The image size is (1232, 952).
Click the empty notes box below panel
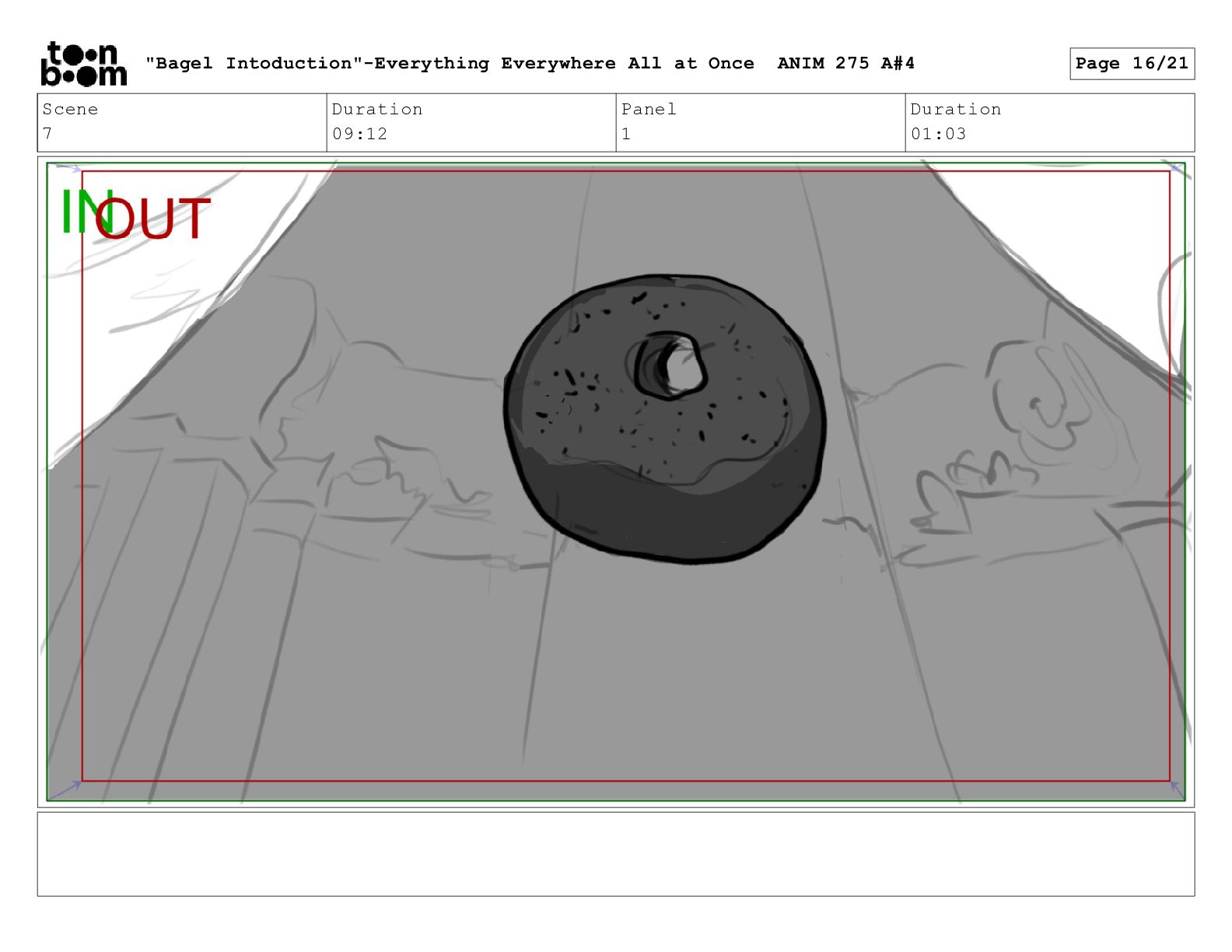[x=616, y=854]
